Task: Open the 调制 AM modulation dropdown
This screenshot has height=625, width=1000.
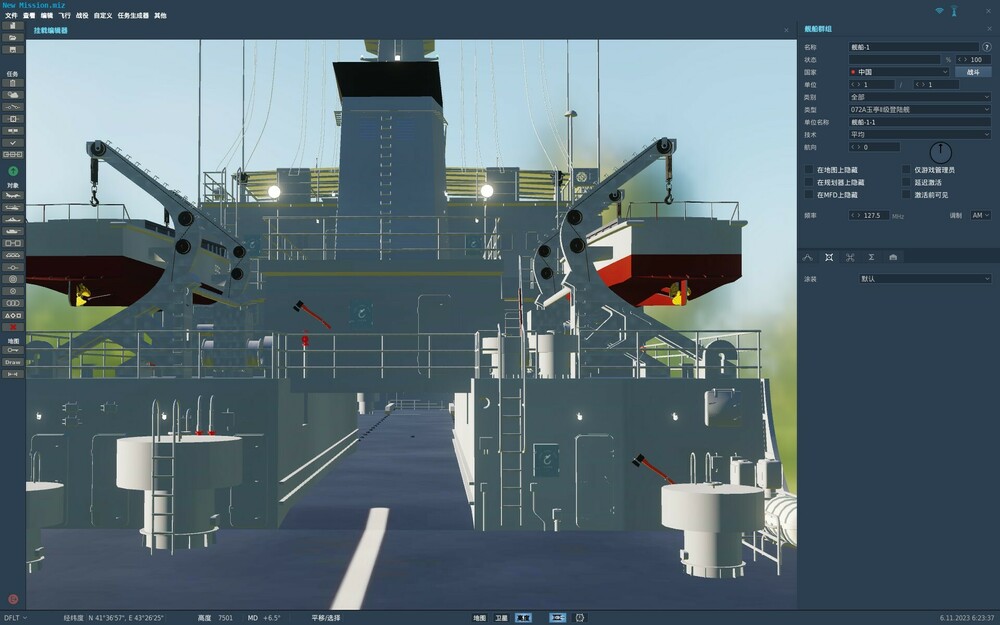Action: click(x=980, y=216)
